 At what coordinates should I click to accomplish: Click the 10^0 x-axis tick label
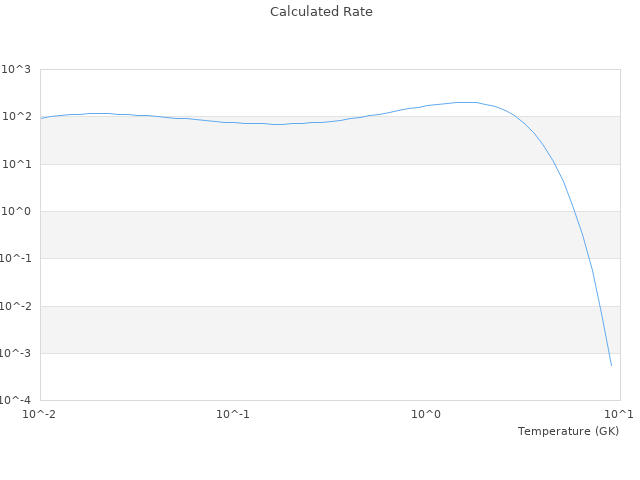[427, 414]
